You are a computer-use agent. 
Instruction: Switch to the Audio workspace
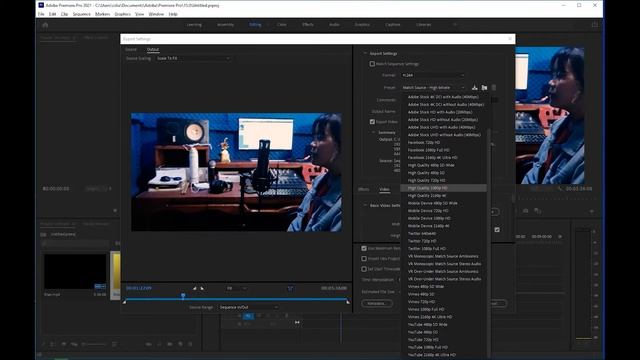[x=334, y=24]
